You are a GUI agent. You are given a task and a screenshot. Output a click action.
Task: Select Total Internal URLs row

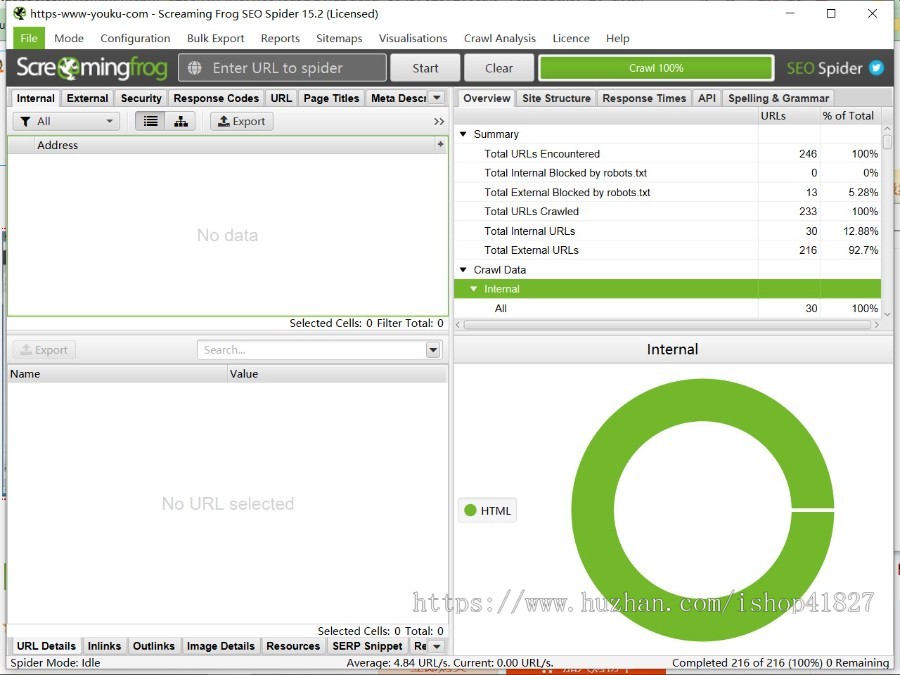[668, 231]
